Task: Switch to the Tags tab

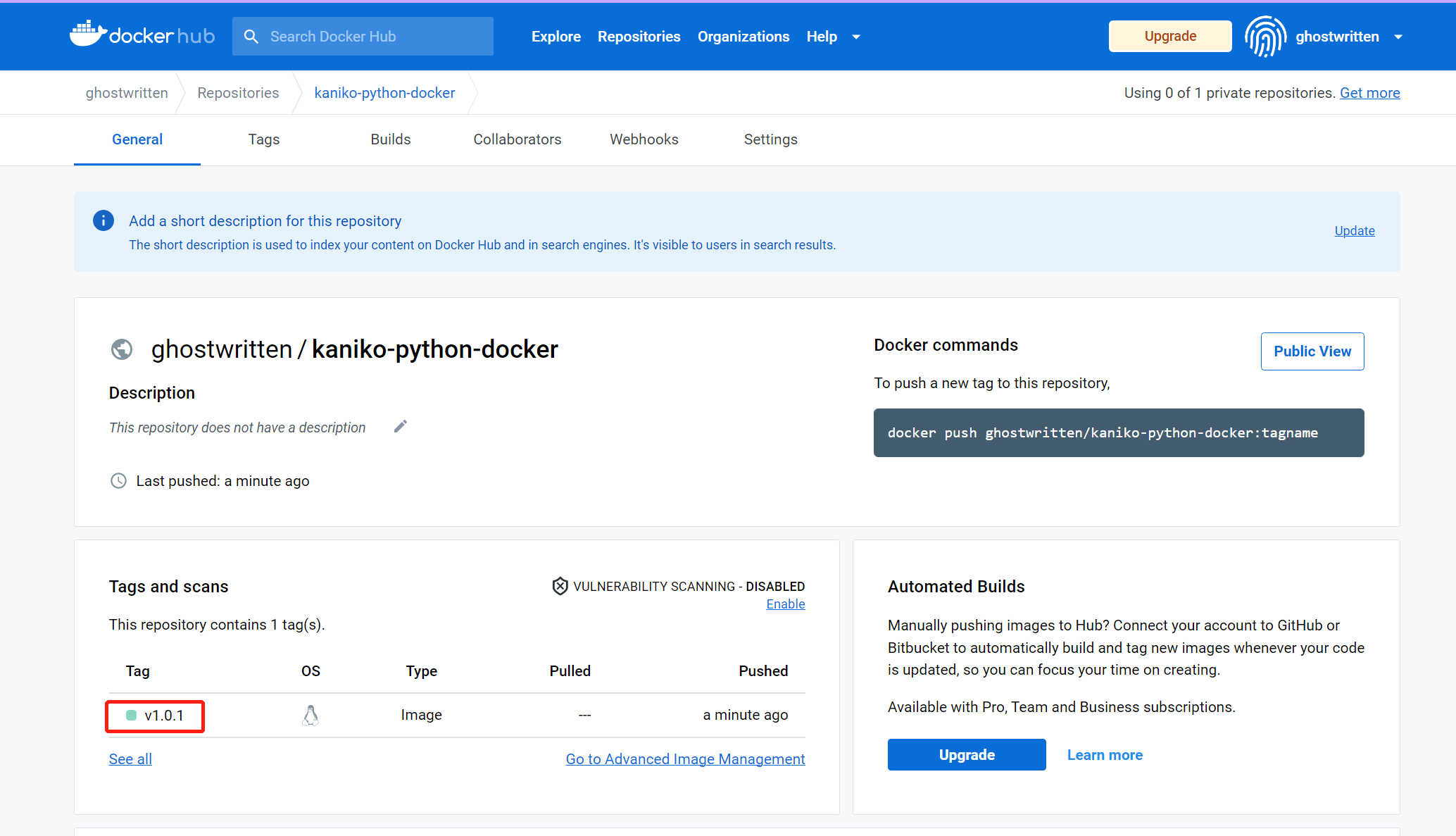Action: (263, 140)
